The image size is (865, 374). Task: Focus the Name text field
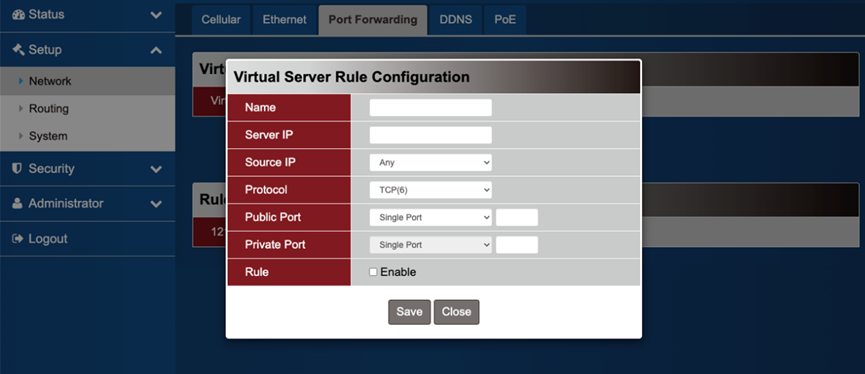pos(430,108)
